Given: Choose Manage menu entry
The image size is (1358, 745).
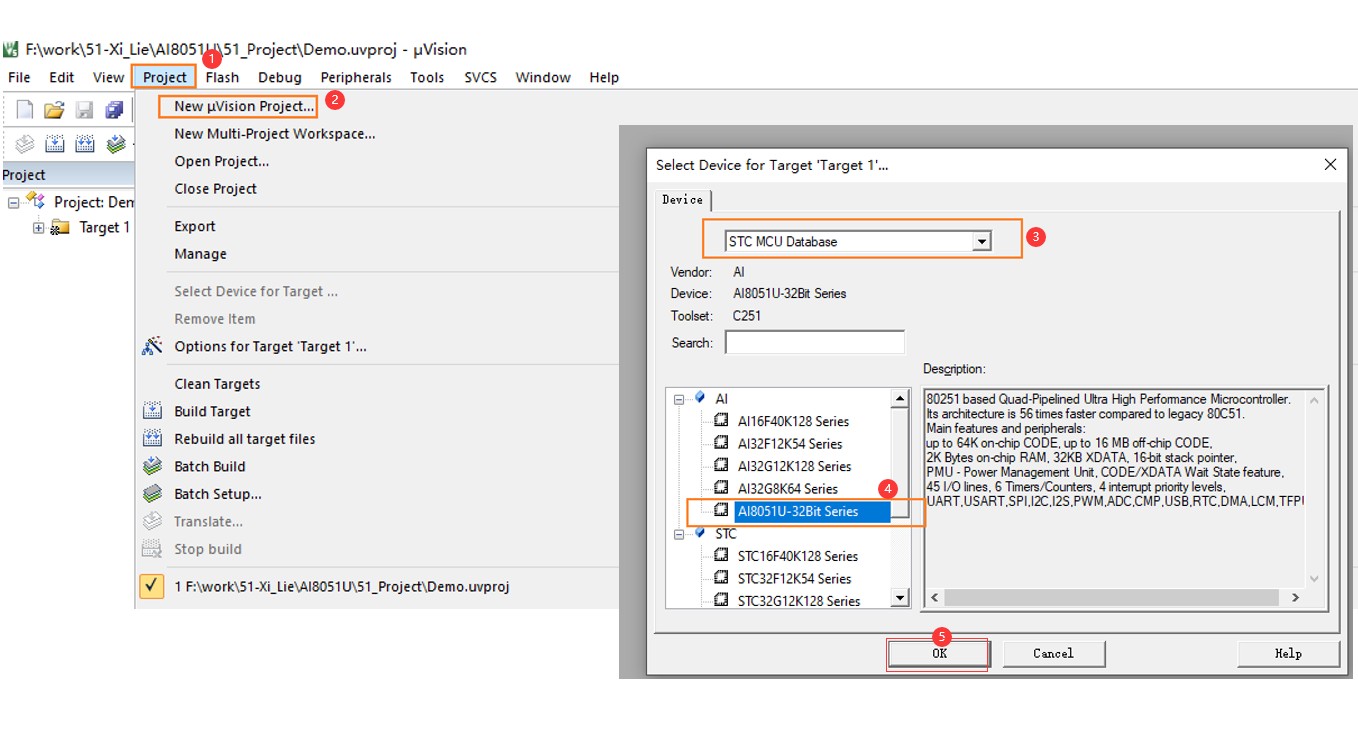Looking at the screenshot, I should [200, 254].
